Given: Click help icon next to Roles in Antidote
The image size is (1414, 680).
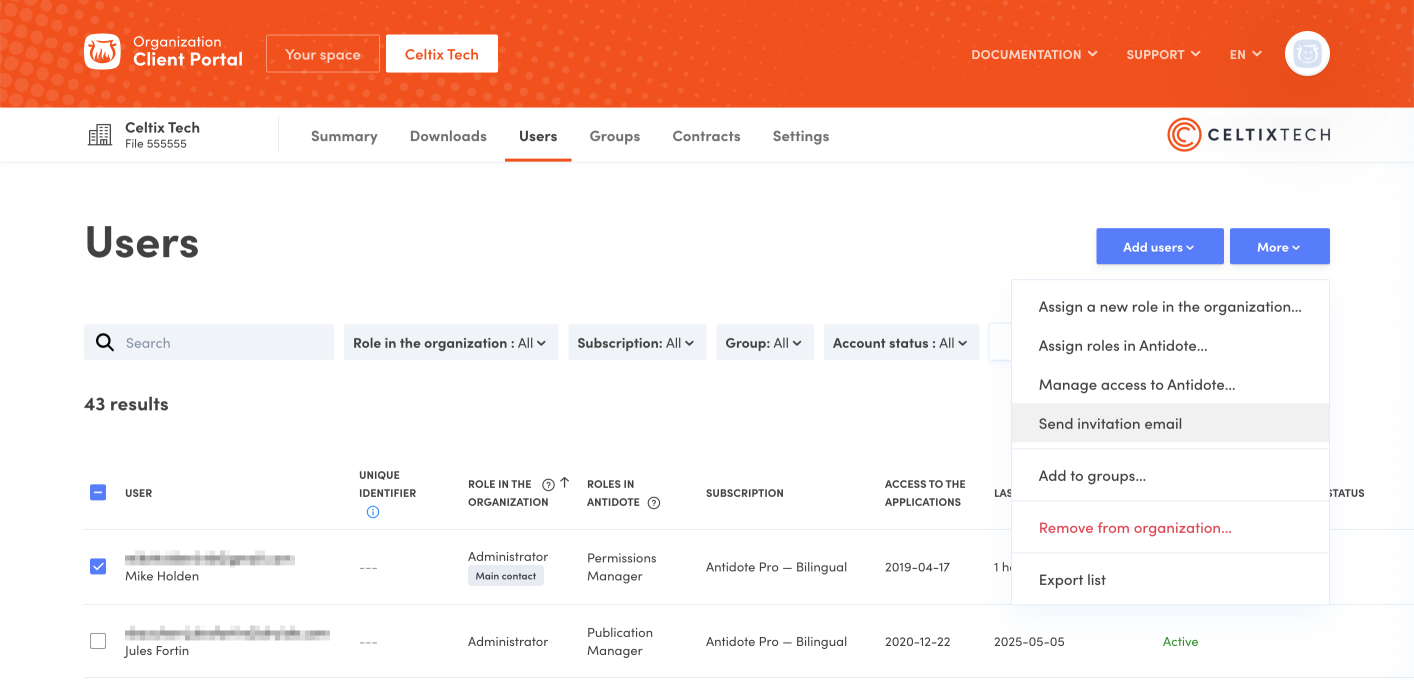Looking at the screenshot, I should tap(654, 503).
